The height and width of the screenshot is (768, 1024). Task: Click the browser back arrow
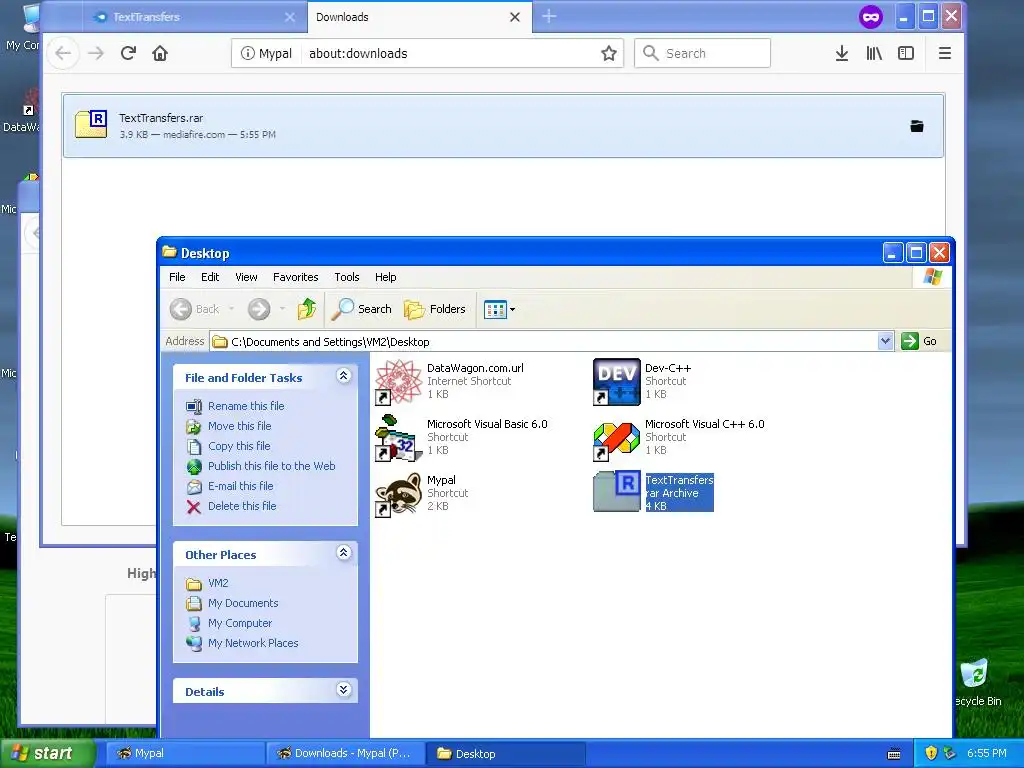point(63,53)
